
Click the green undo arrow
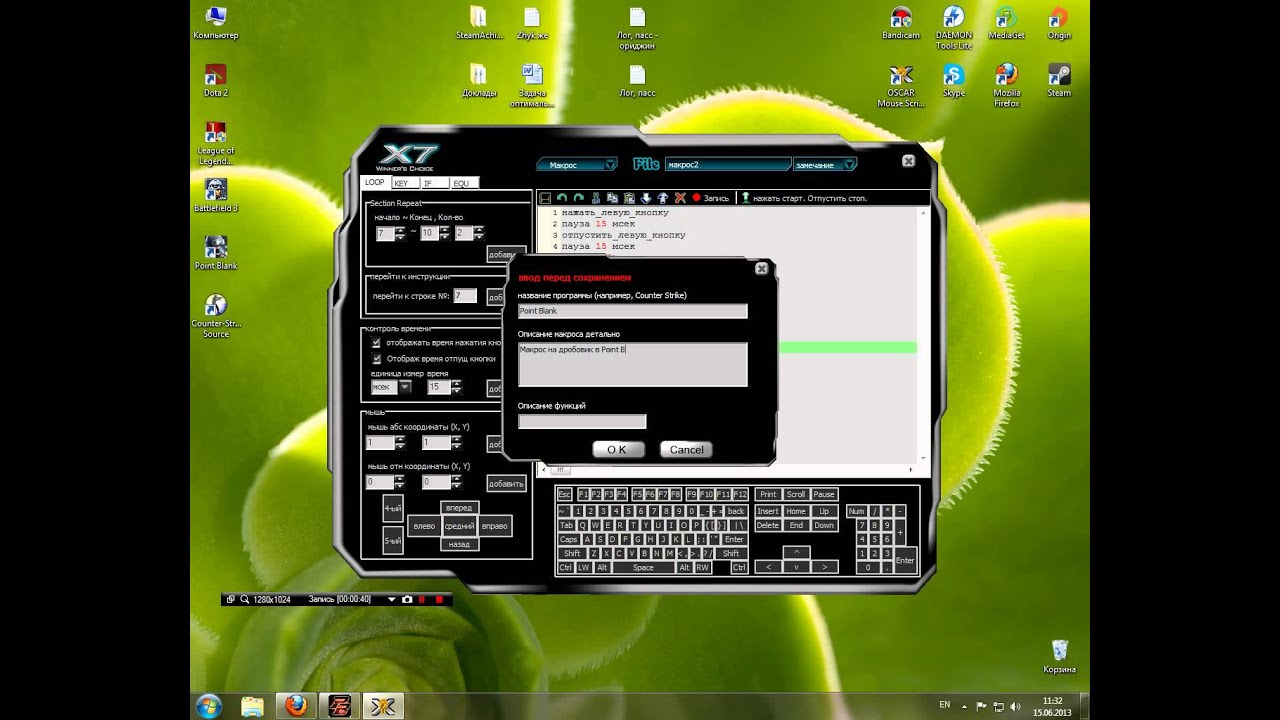point(562,198)
